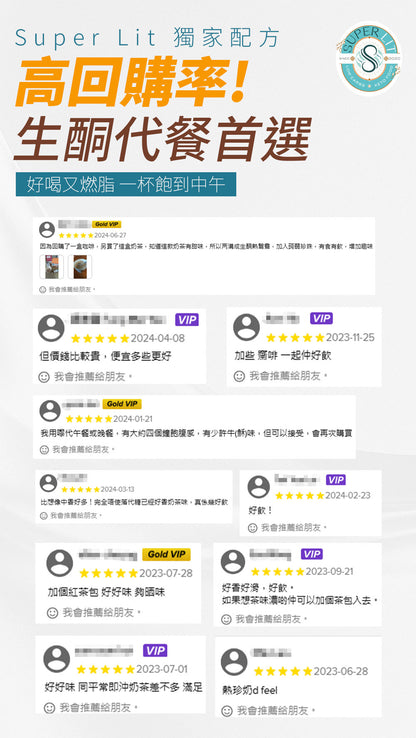Image resolution: width=416 pixels, height=738 pixels.
Task: Click the star rating on 2024-01-21 review
Action: [x=89, y=419]
